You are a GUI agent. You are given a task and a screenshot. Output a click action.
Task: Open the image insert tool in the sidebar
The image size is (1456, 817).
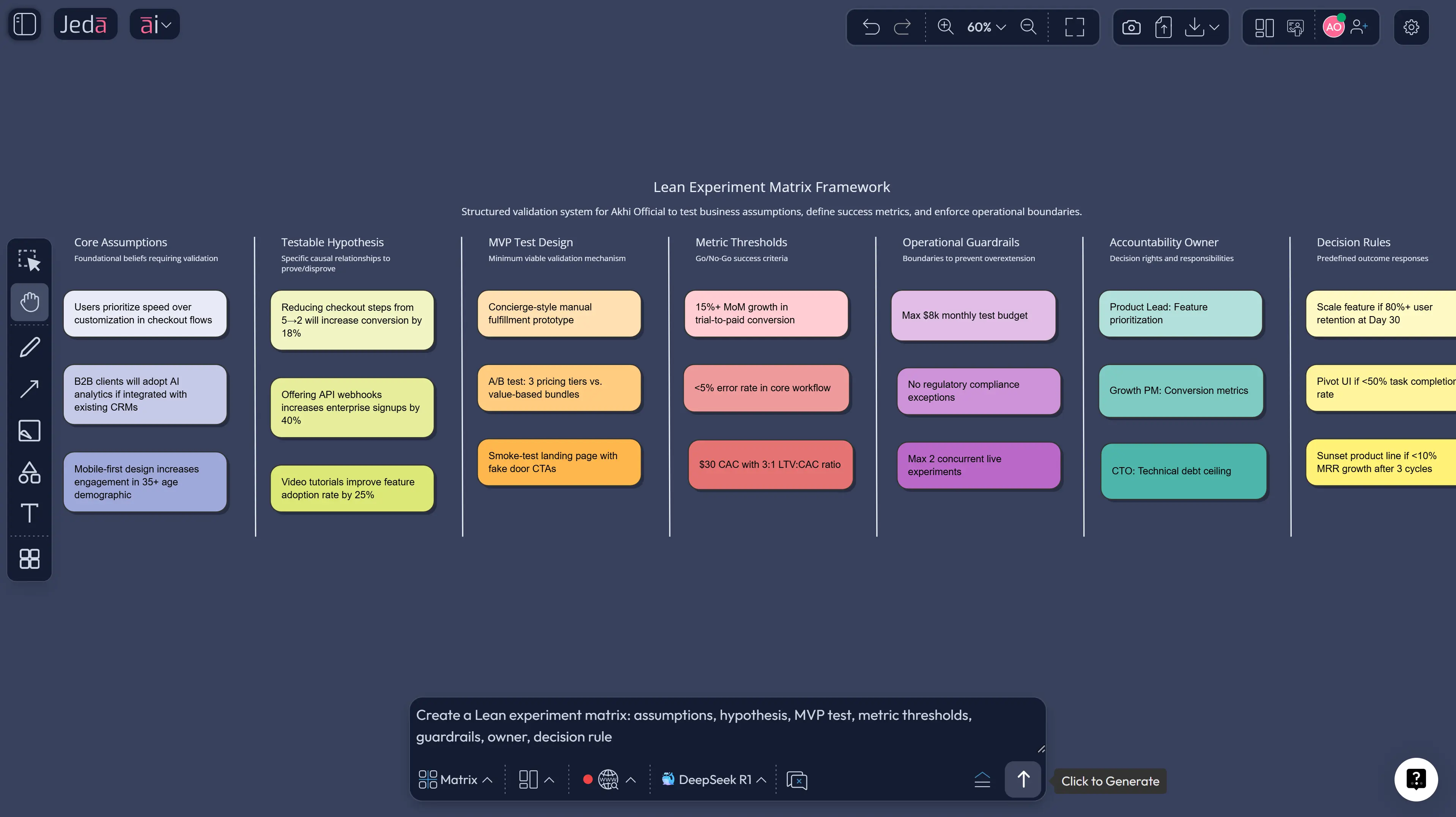point(29,430)
